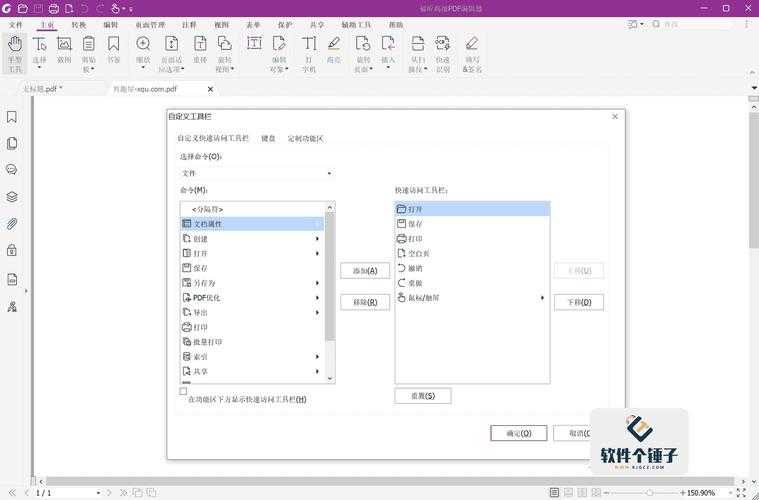Click the Zoom (缩放) magnifier icon
Image resolution: width=759 pixels, height=500 pixels.
(143, 52)
